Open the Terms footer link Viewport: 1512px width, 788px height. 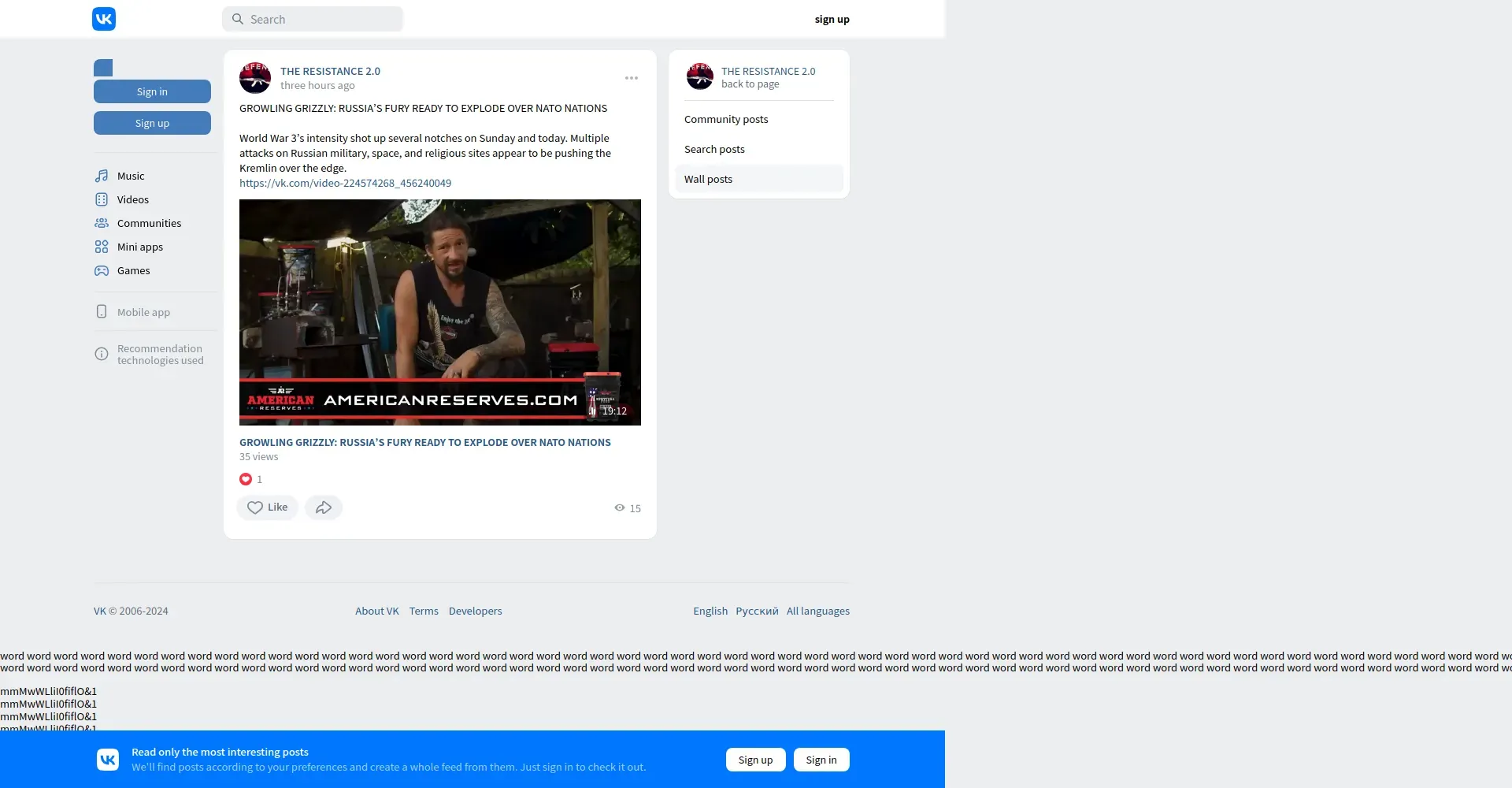click(x=424, y=611)
